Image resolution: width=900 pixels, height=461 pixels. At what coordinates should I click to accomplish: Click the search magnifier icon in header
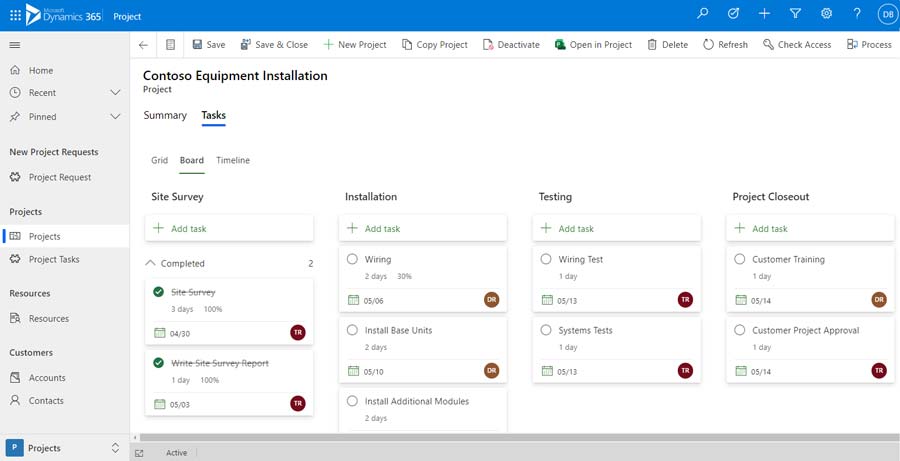[703, 14]
